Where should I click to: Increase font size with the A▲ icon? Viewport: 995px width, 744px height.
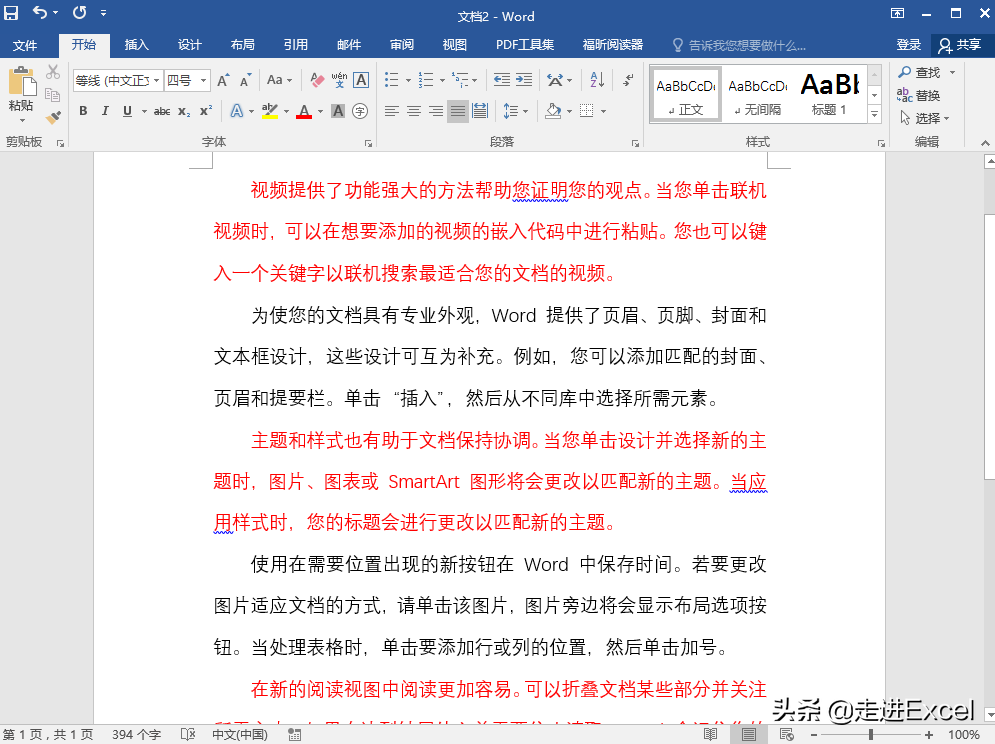(223, 80)
